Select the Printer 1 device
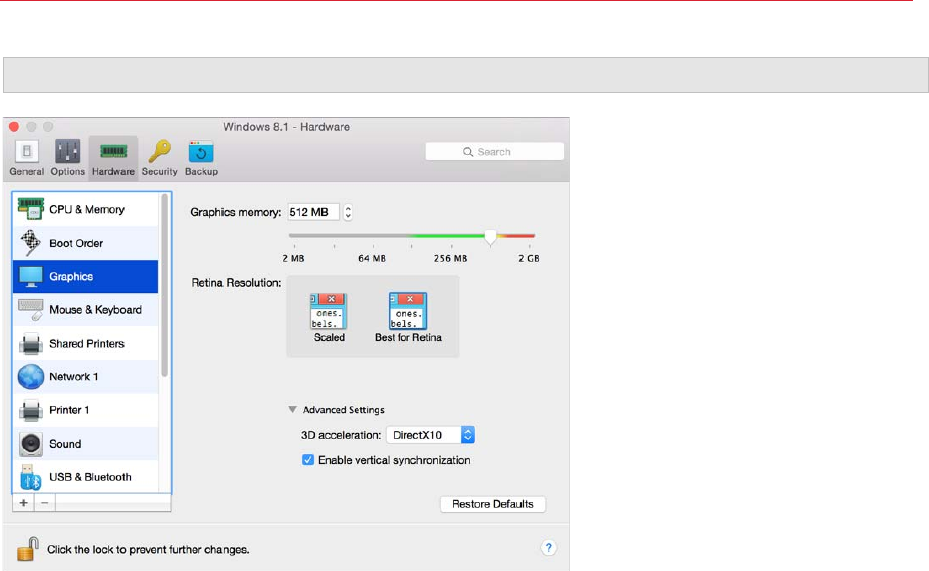 click(85, 410)
